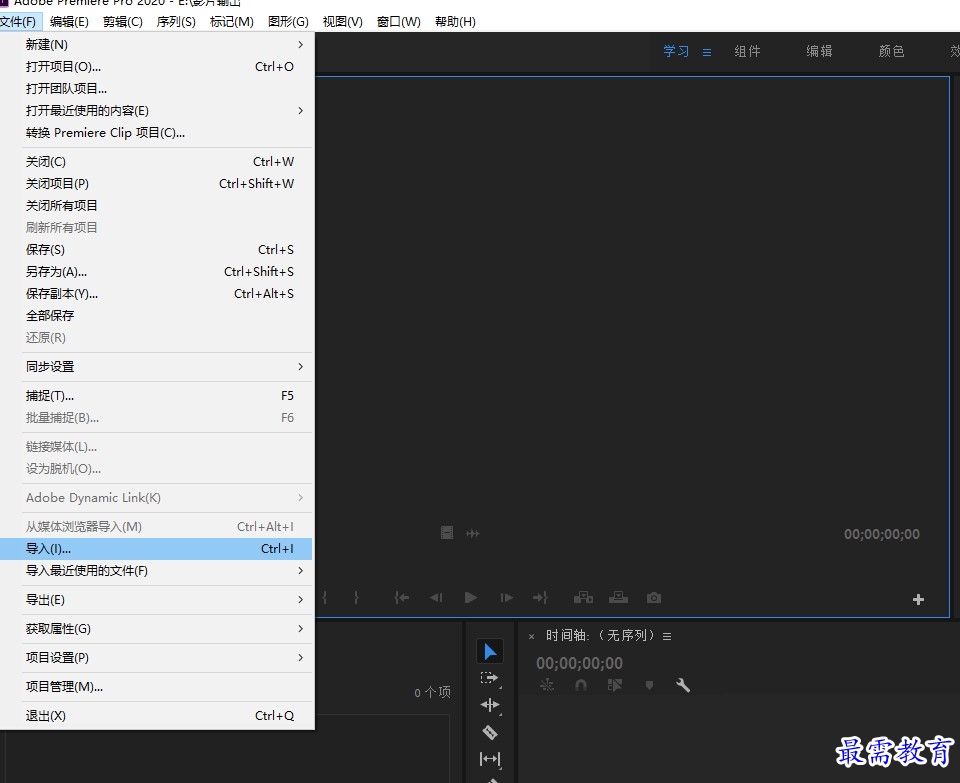Open the 学习 workspace menu icon
The height and width of the screenshot is (783, 960).
click(x=707, y=53)
